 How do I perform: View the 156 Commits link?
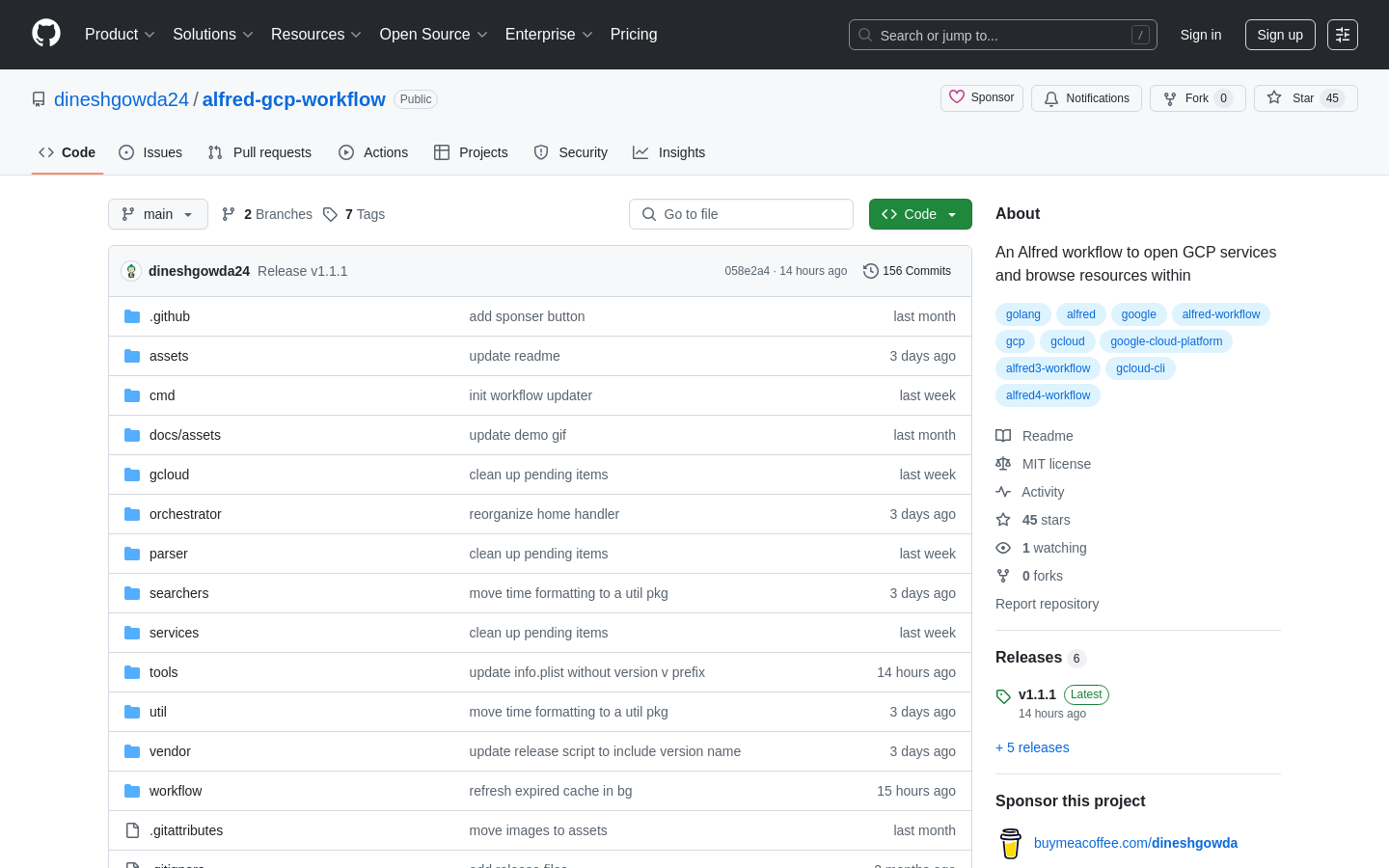[x=908, y=271]
